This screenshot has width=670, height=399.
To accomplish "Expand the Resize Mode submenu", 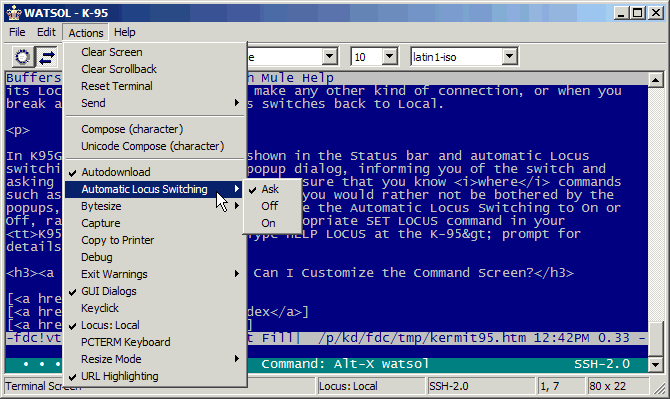I will 155,359.
